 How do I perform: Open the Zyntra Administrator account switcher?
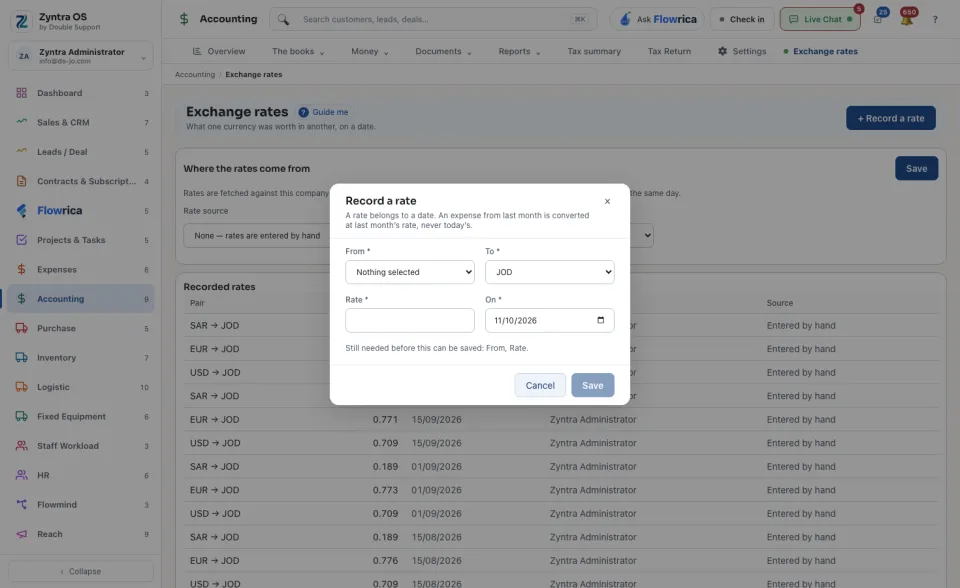coord(80,56)
